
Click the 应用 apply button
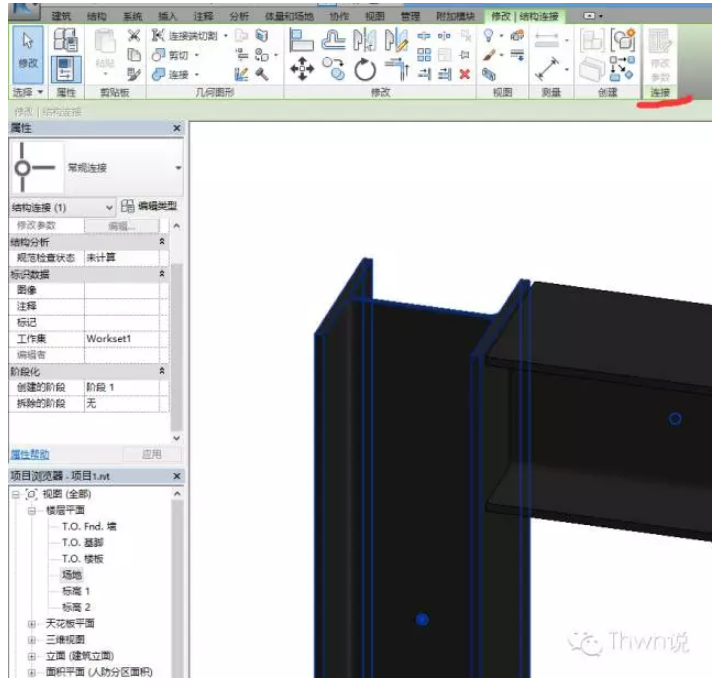coord(152,455)
